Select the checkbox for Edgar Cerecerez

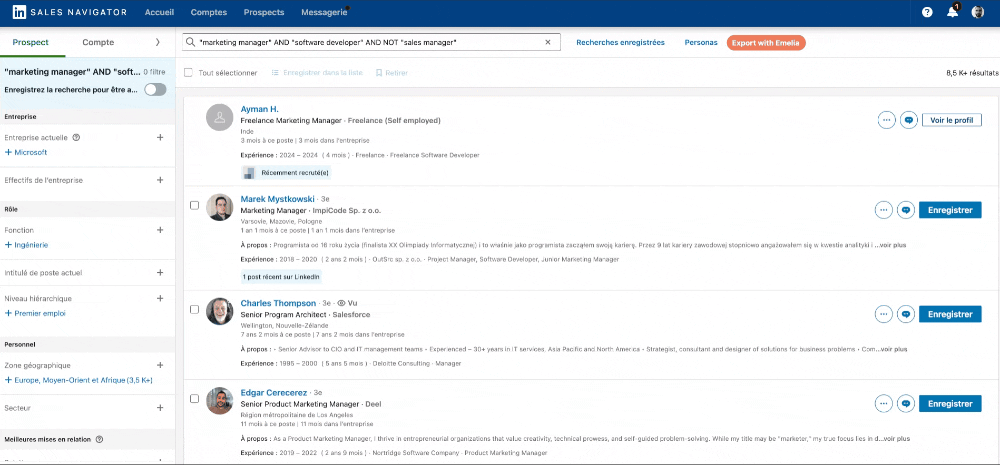tap(195, 399)
